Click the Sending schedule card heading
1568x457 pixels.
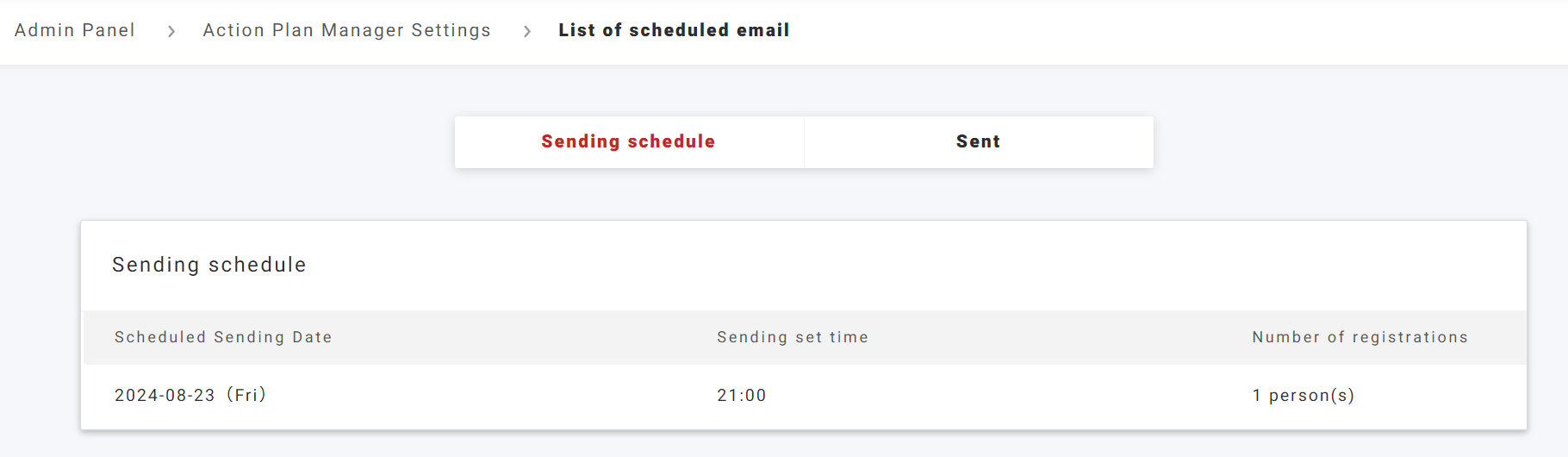(x=209, y=265)
